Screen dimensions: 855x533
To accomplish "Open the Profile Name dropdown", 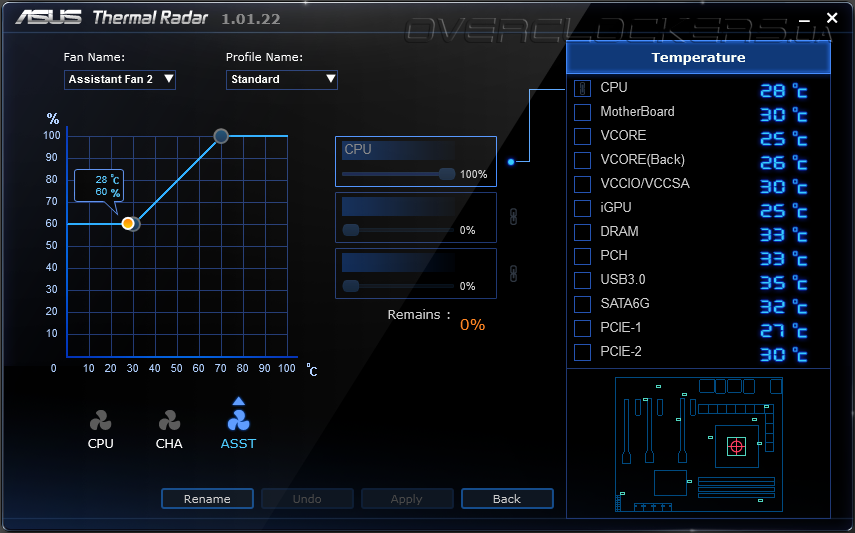I will click(x=282, y=80).
